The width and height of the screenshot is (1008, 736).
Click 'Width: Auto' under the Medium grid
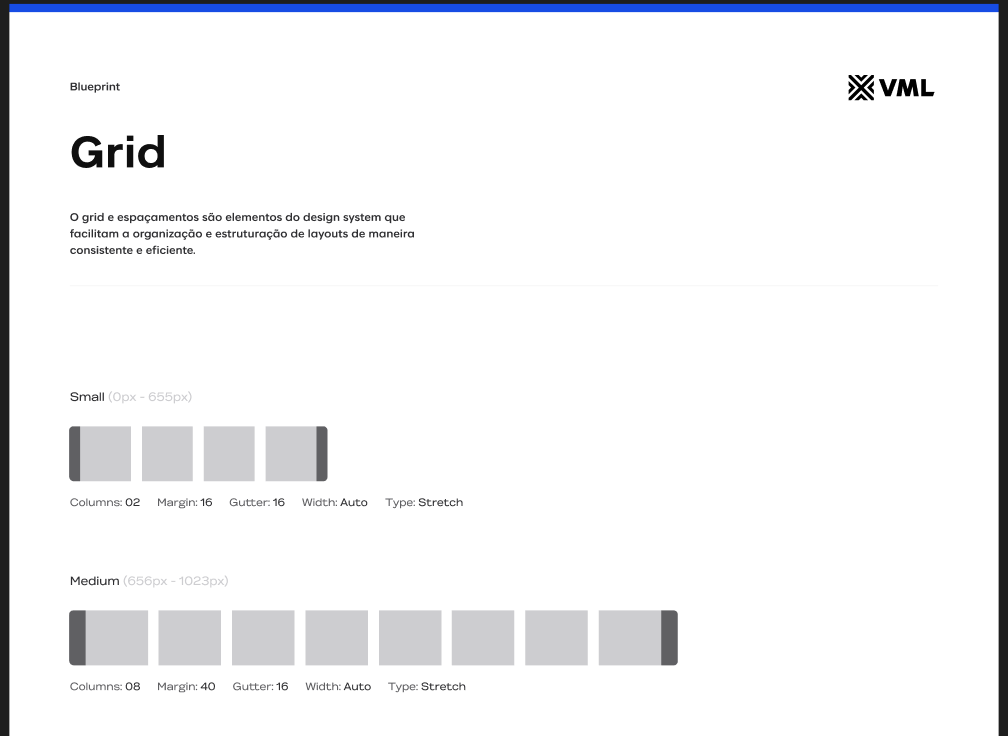338,686
